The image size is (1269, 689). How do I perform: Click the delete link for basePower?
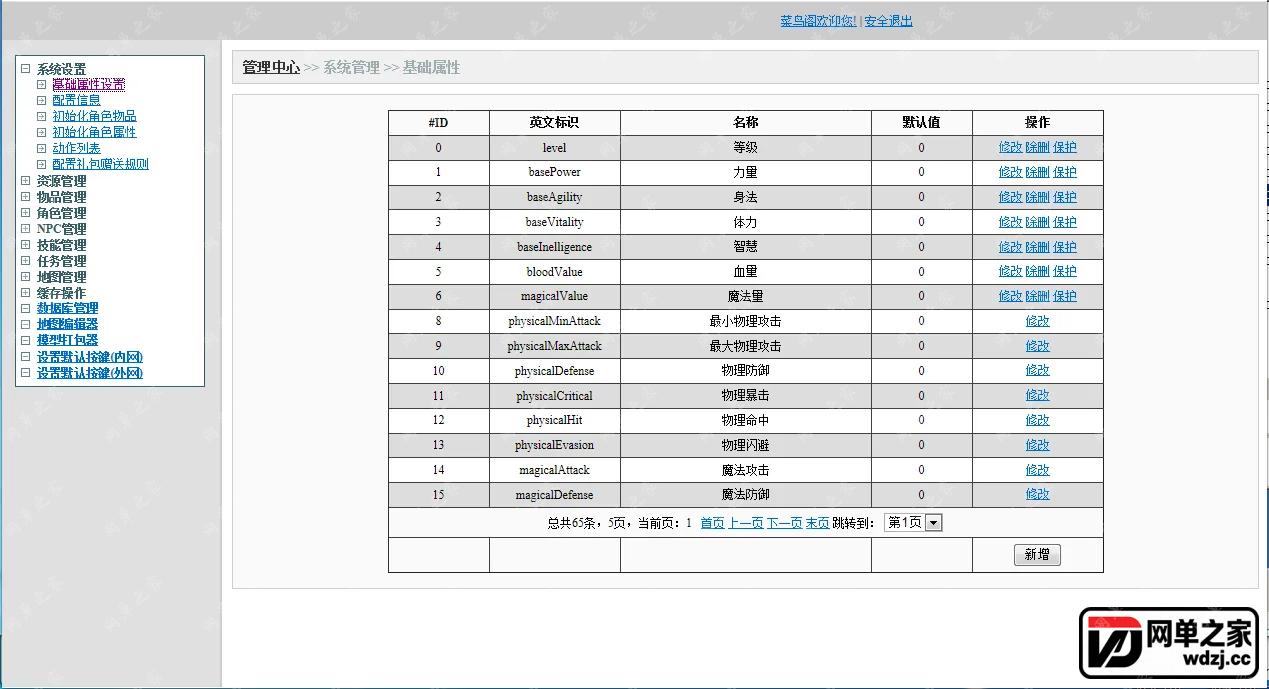[1037, 172]
